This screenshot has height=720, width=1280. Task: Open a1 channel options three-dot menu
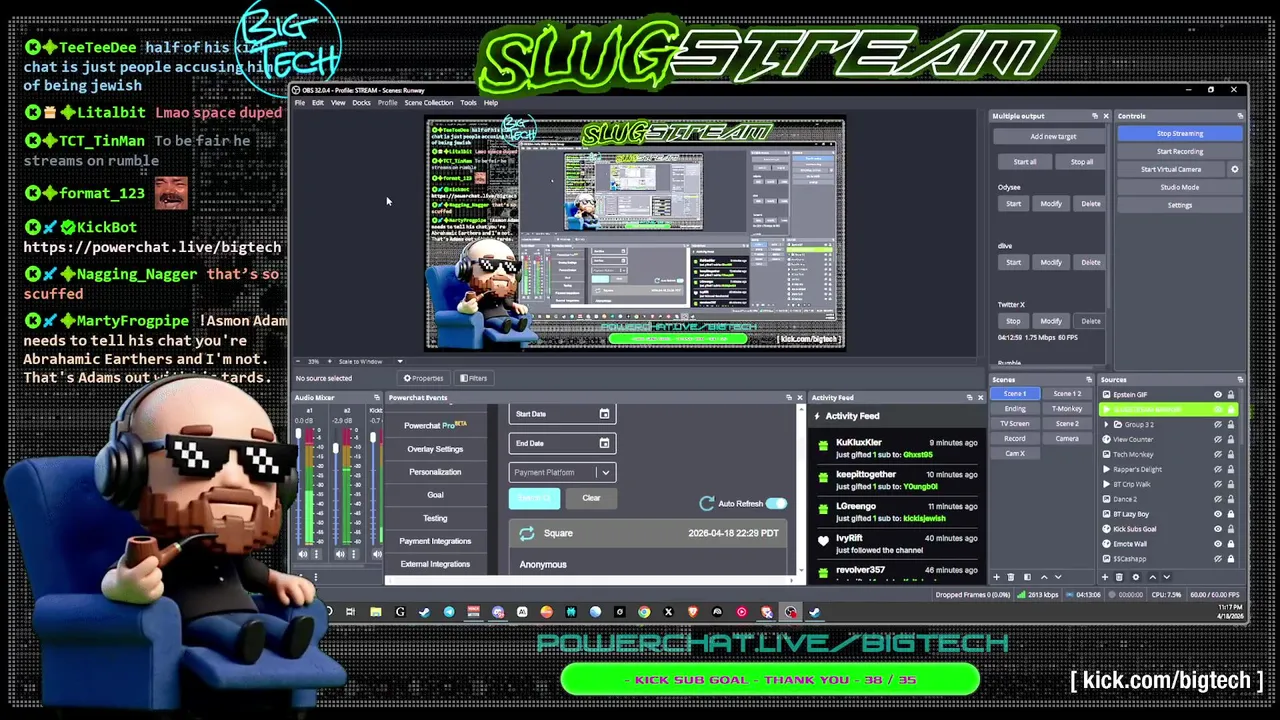coord(316,554)
